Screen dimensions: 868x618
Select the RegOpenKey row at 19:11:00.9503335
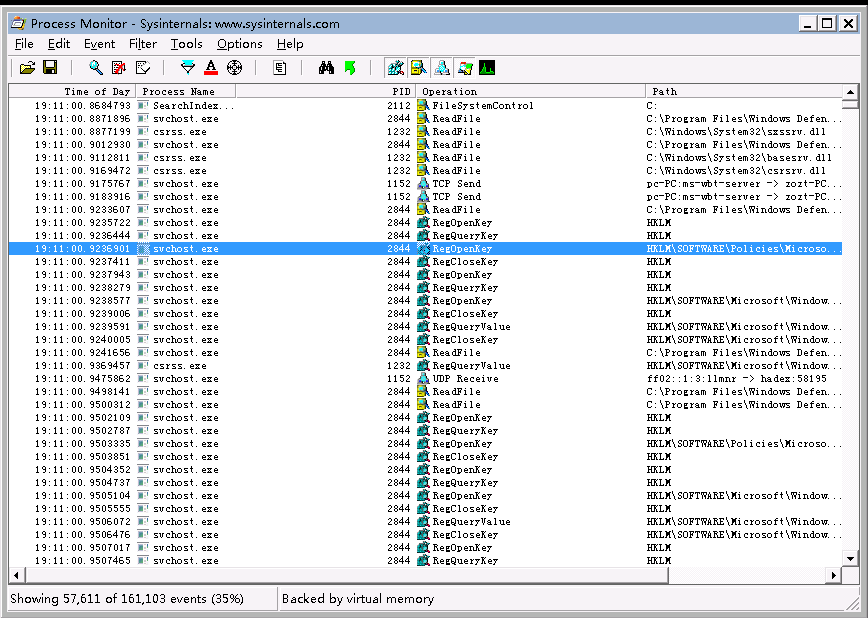click(x=425, y=444)
